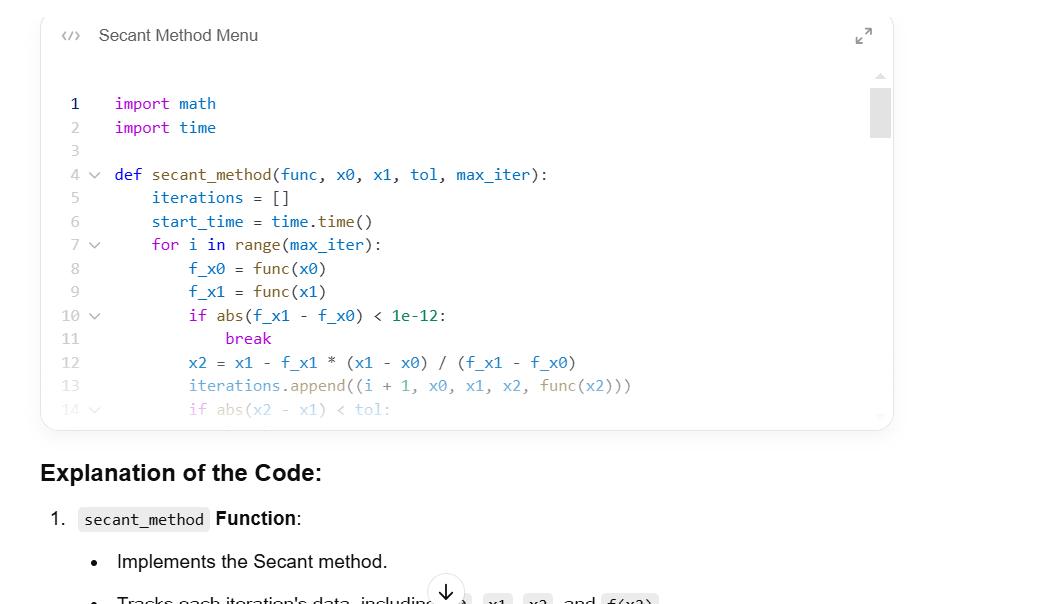Click the scrollbar up arrow in code panel
The width and height of the screenshot is (1042, 604).
(x=880, y=76)
